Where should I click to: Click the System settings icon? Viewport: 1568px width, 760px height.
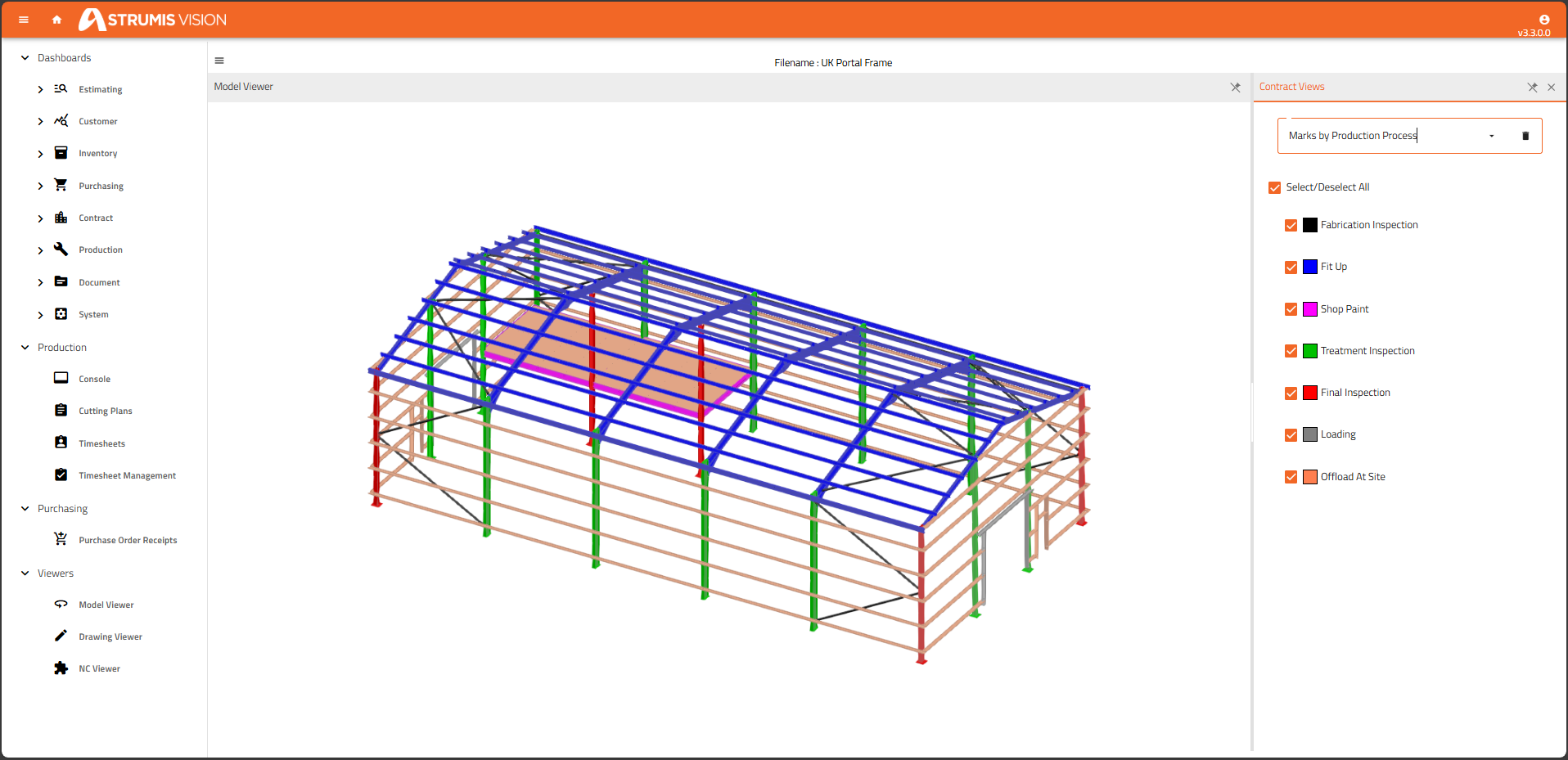[x=61, y=314]
